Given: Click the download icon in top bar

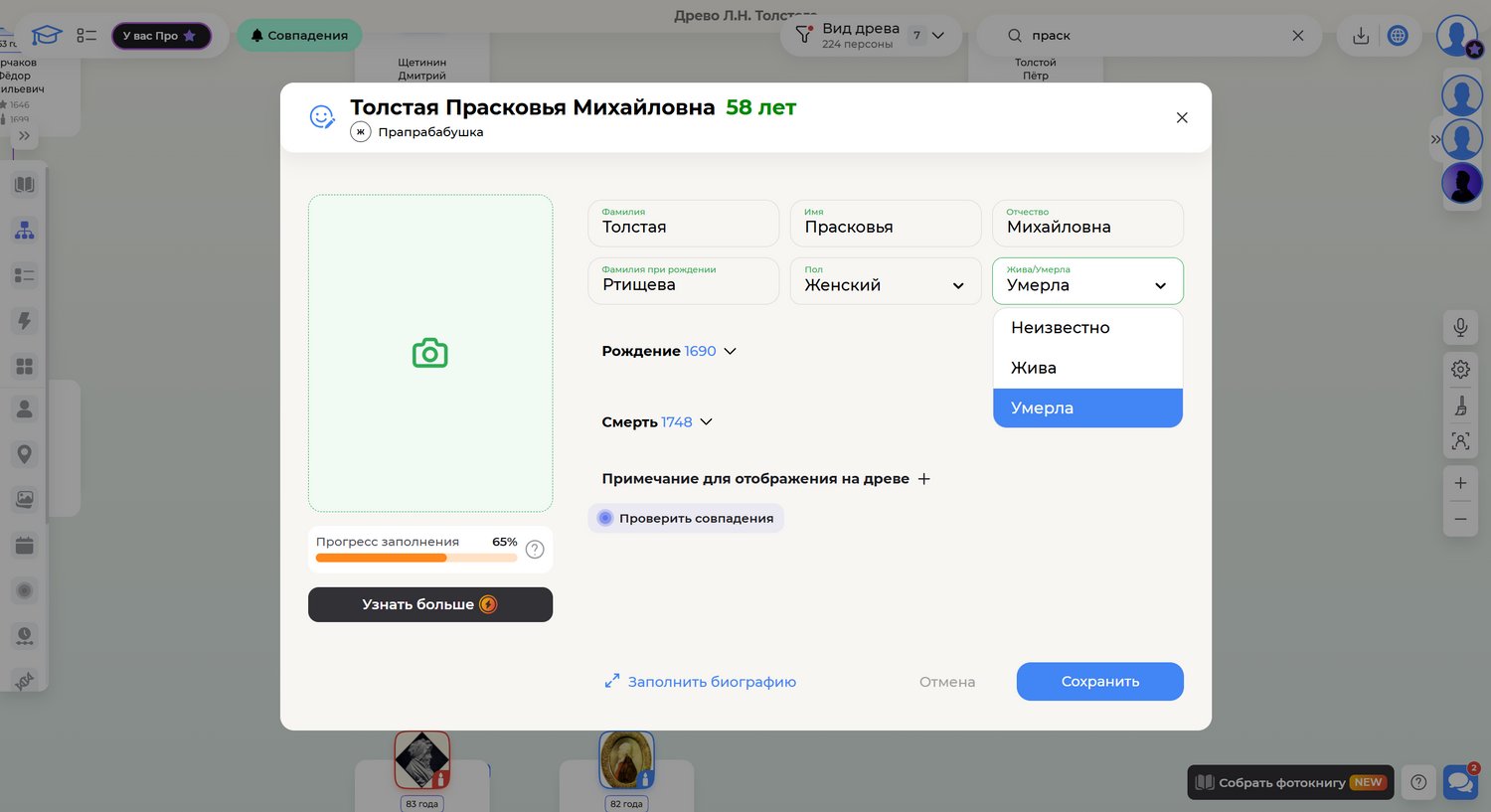Looking at the screenshot, I should 1361,36.
